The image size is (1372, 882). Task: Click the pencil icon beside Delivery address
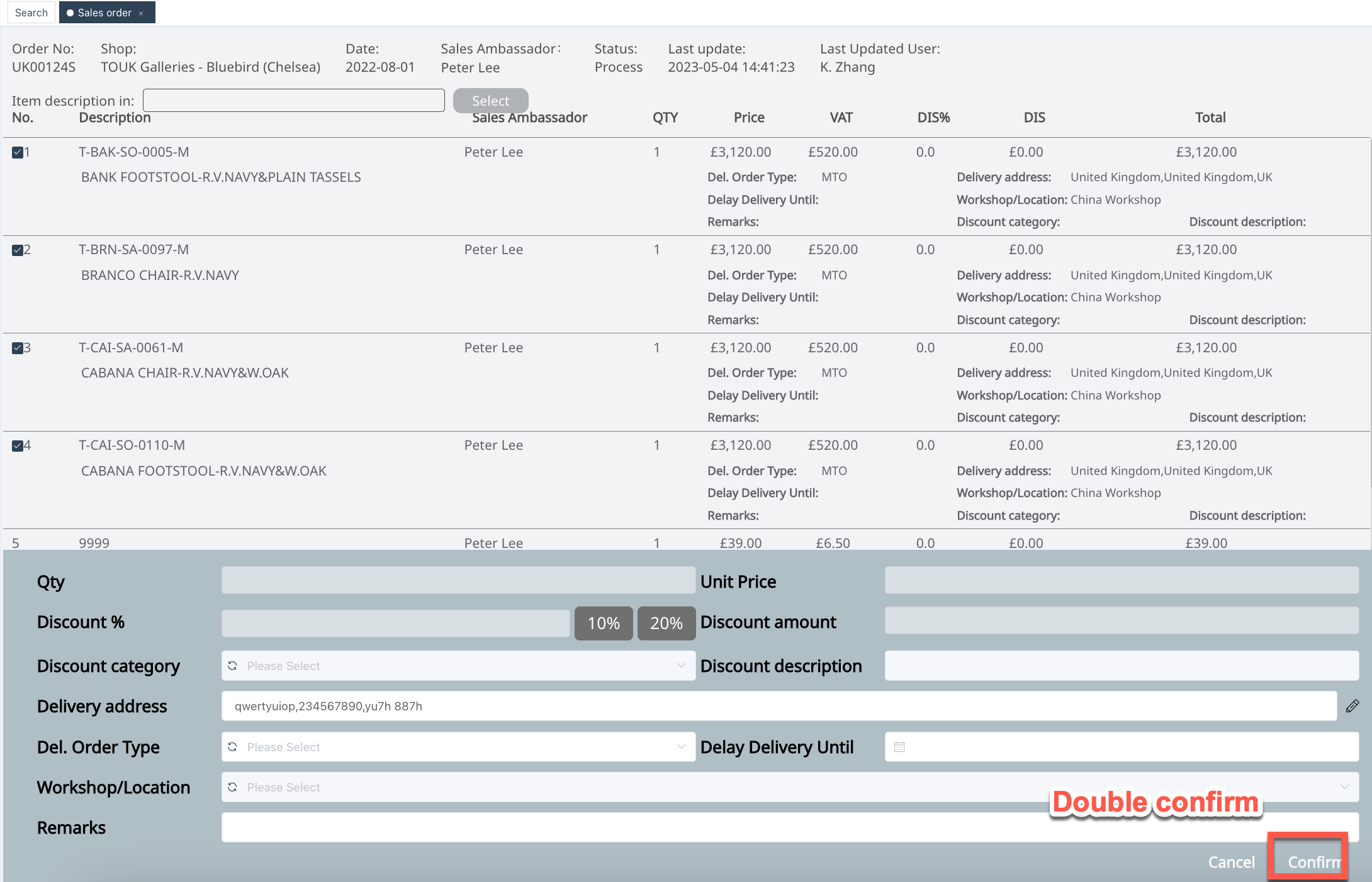(x=1352, y=706)
